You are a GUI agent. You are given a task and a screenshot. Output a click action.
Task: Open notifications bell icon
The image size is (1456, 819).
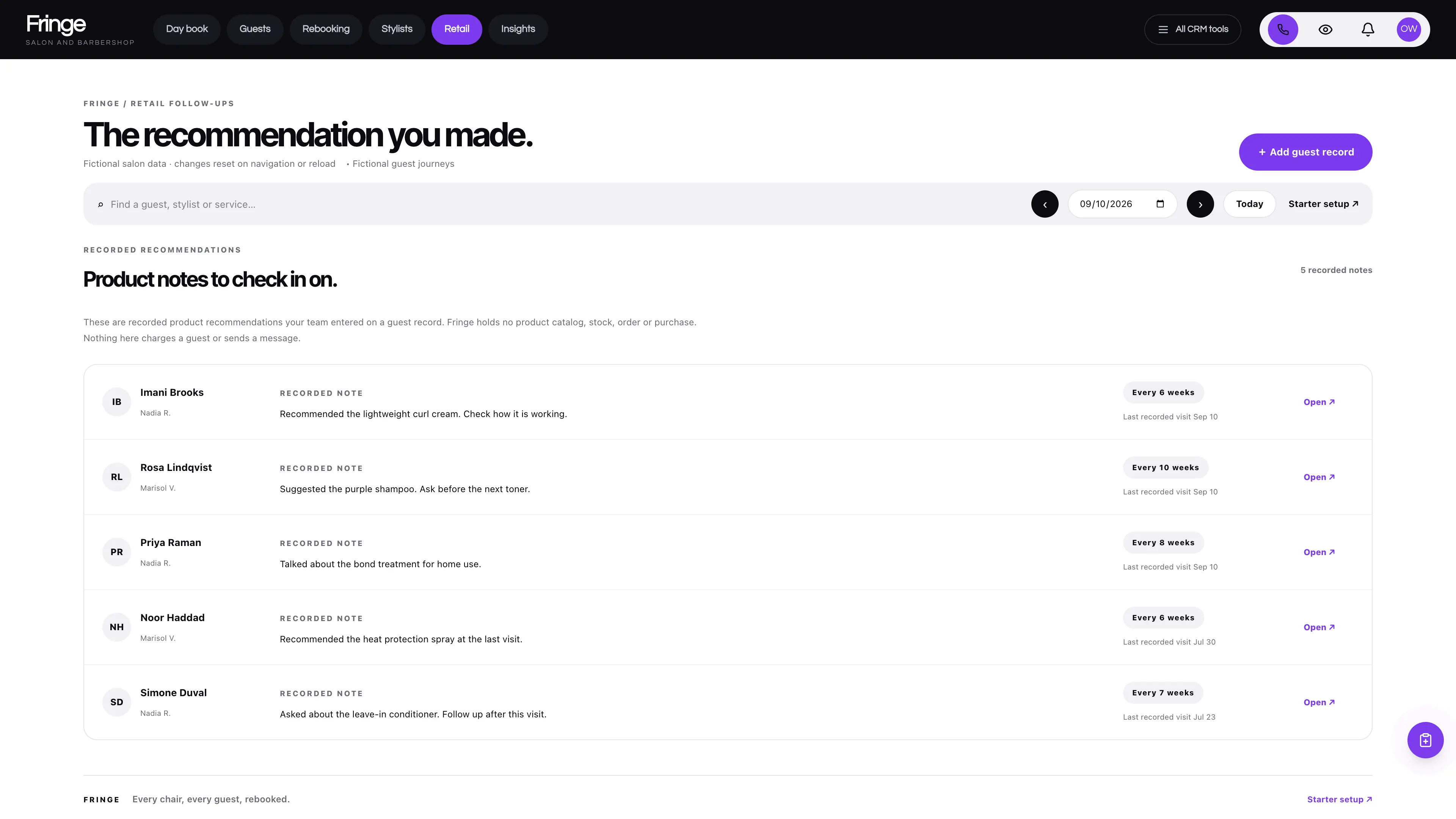tap(1367, 30)
